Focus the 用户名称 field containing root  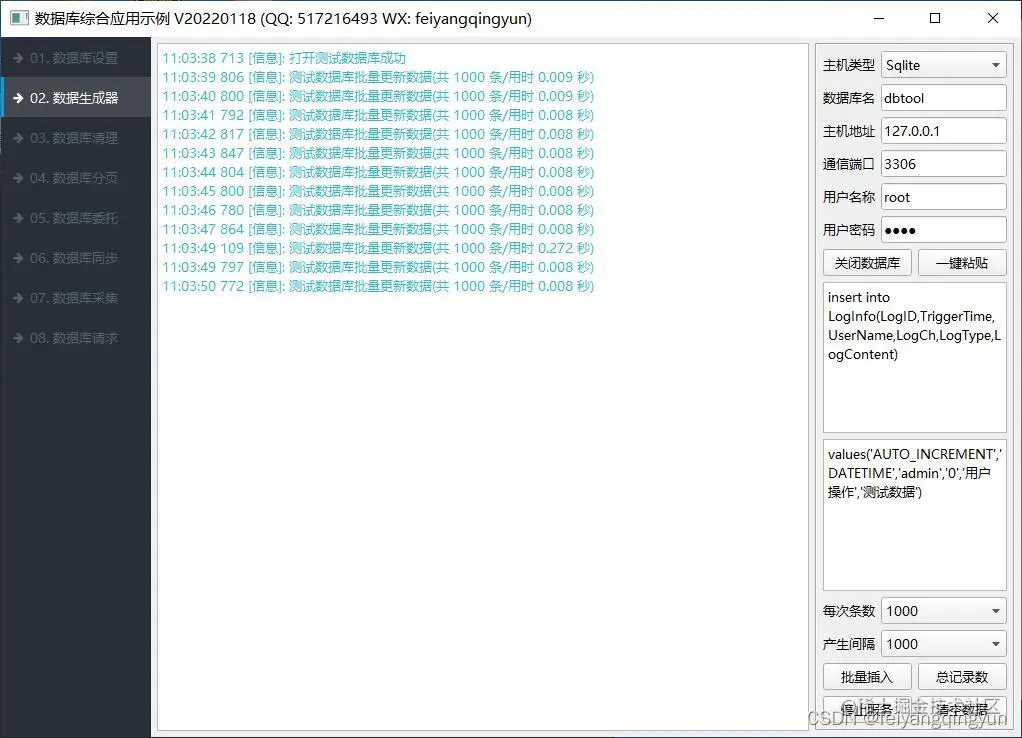(943, 197)
